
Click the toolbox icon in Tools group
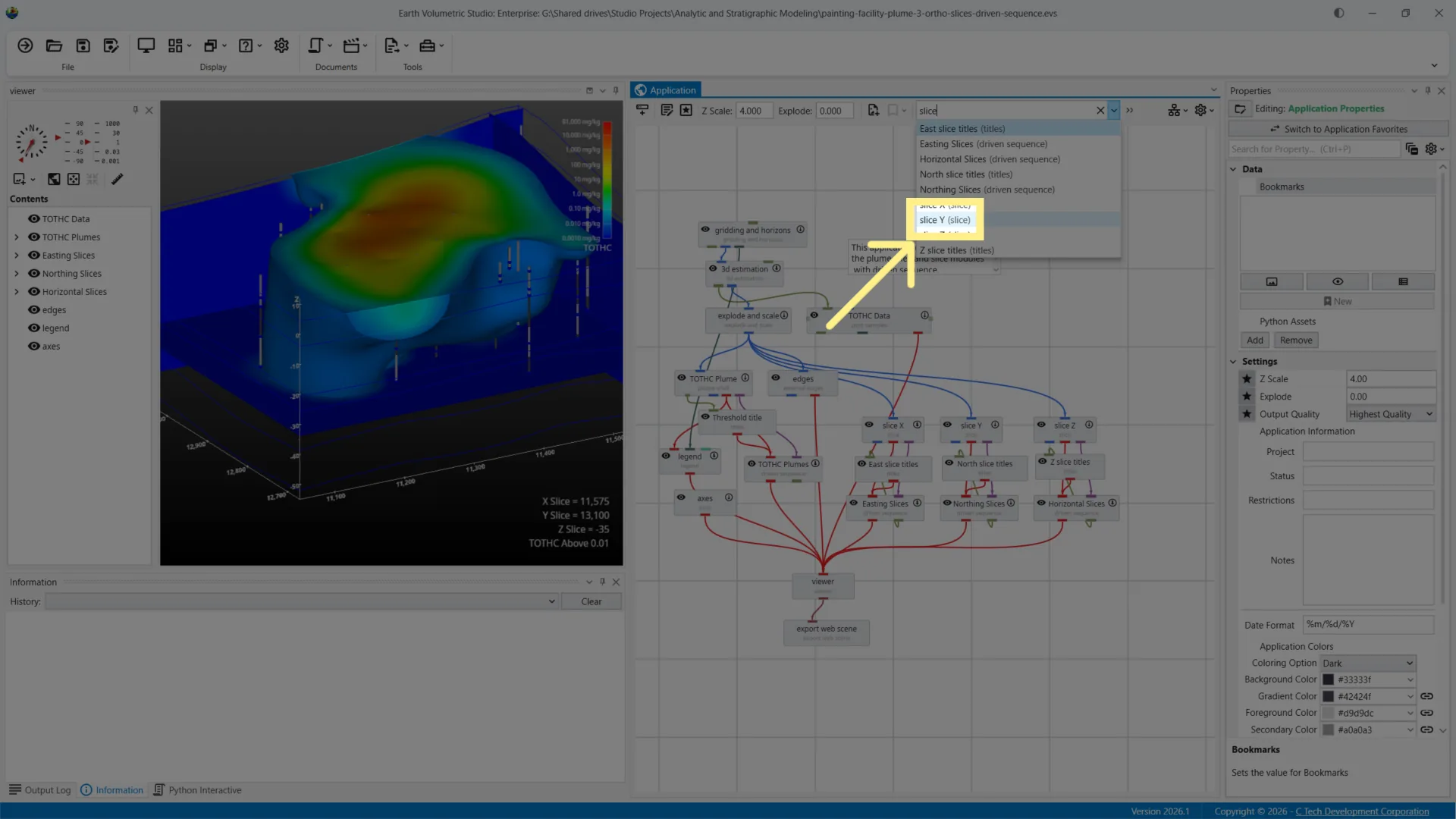pyautogui.click(x=427, y=45)
